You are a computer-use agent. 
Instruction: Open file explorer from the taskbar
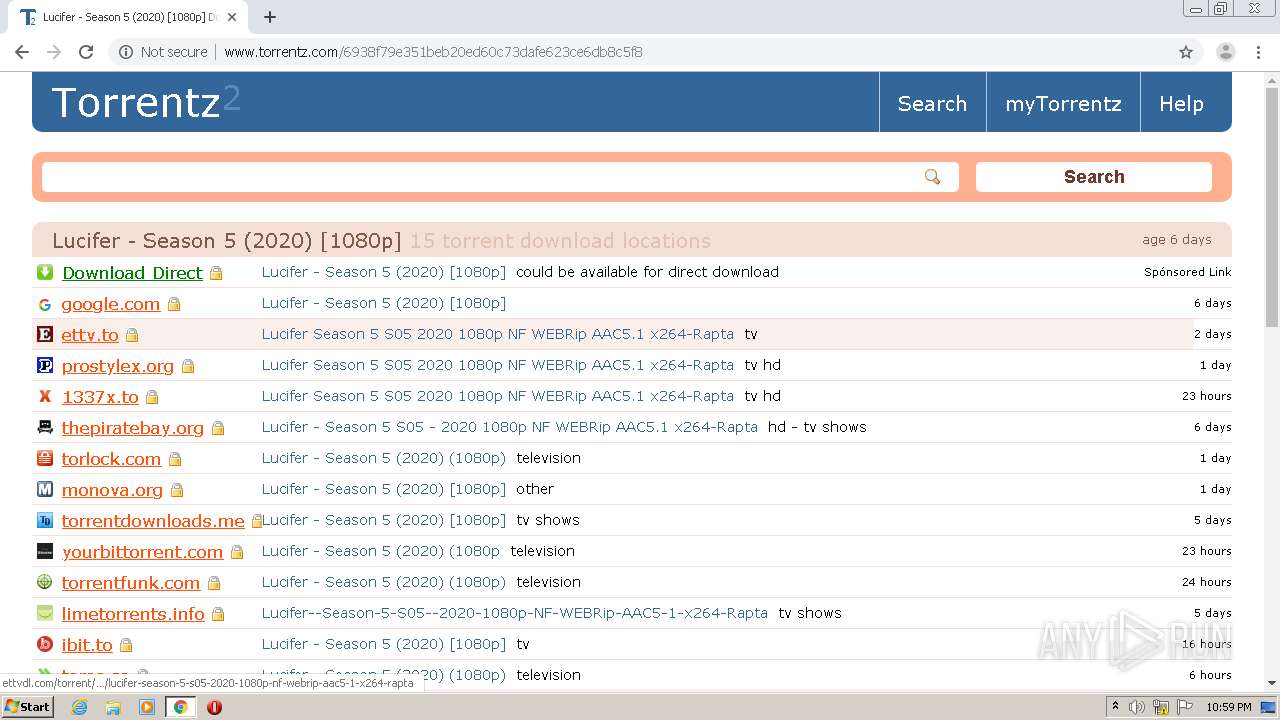click(113, 707)
